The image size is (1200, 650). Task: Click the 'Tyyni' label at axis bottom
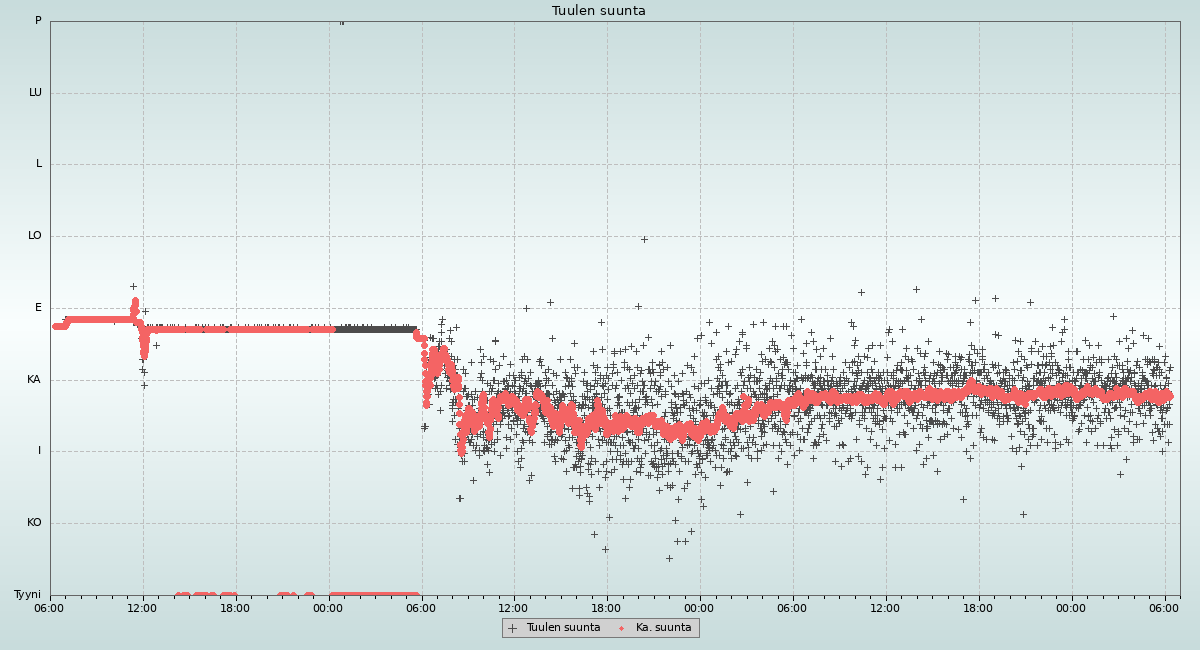click(x=27, y=595)
